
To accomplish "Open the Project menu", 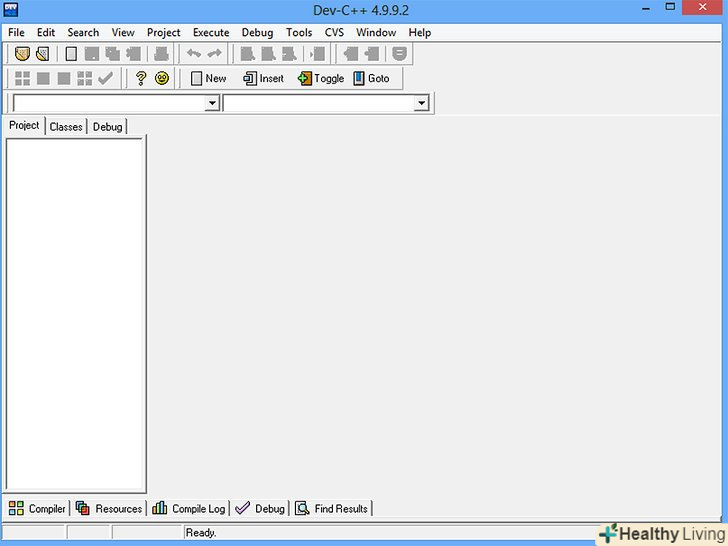I will [x=163, y=32].
